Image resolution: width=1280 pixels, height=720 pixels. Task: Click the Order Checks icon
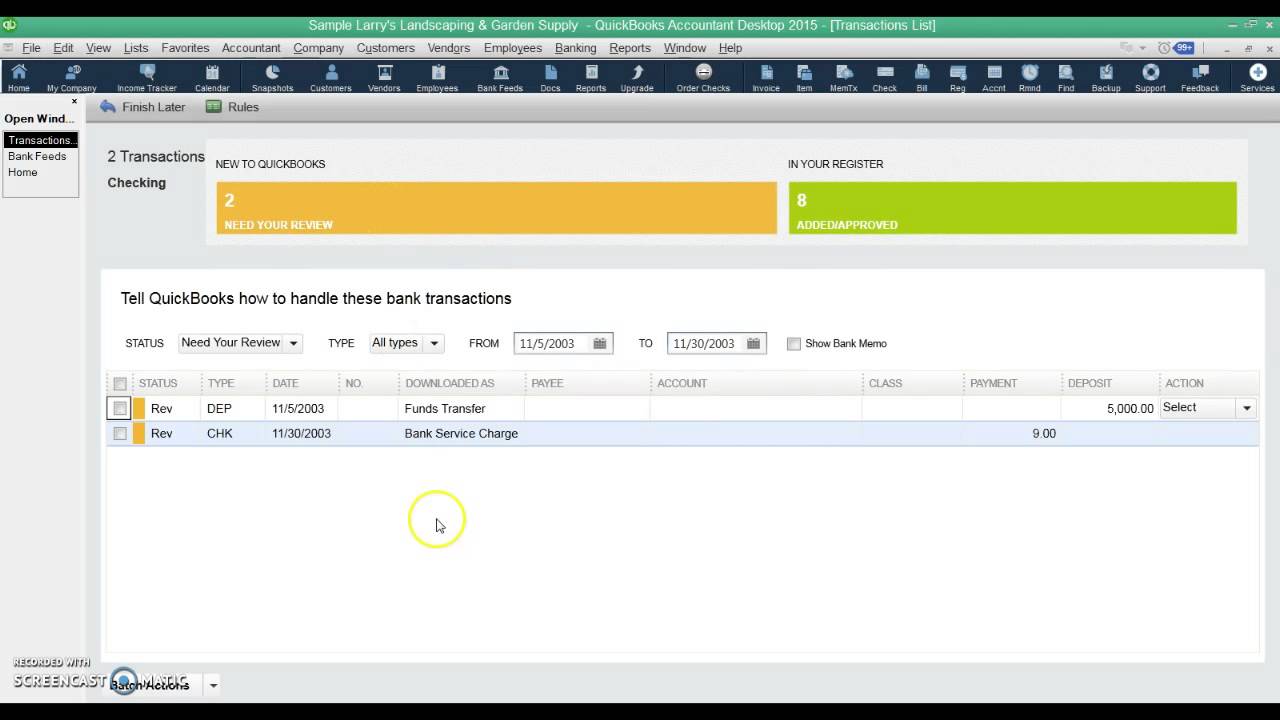pos(703,78)
